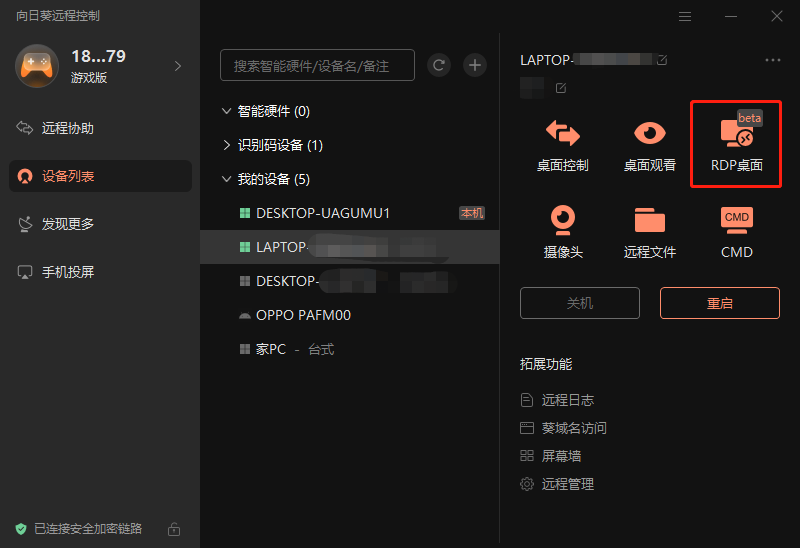Focus the 搜索智能硬件/设备名/备注 search field

(x=317, y=65)
